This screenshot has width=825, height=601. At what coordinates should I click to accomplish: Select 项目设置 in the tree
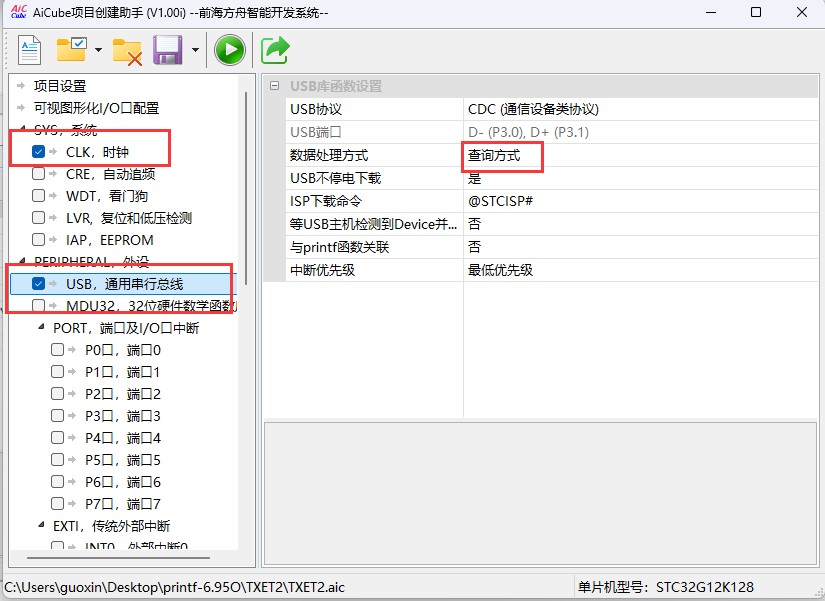(x=60, y=86)
